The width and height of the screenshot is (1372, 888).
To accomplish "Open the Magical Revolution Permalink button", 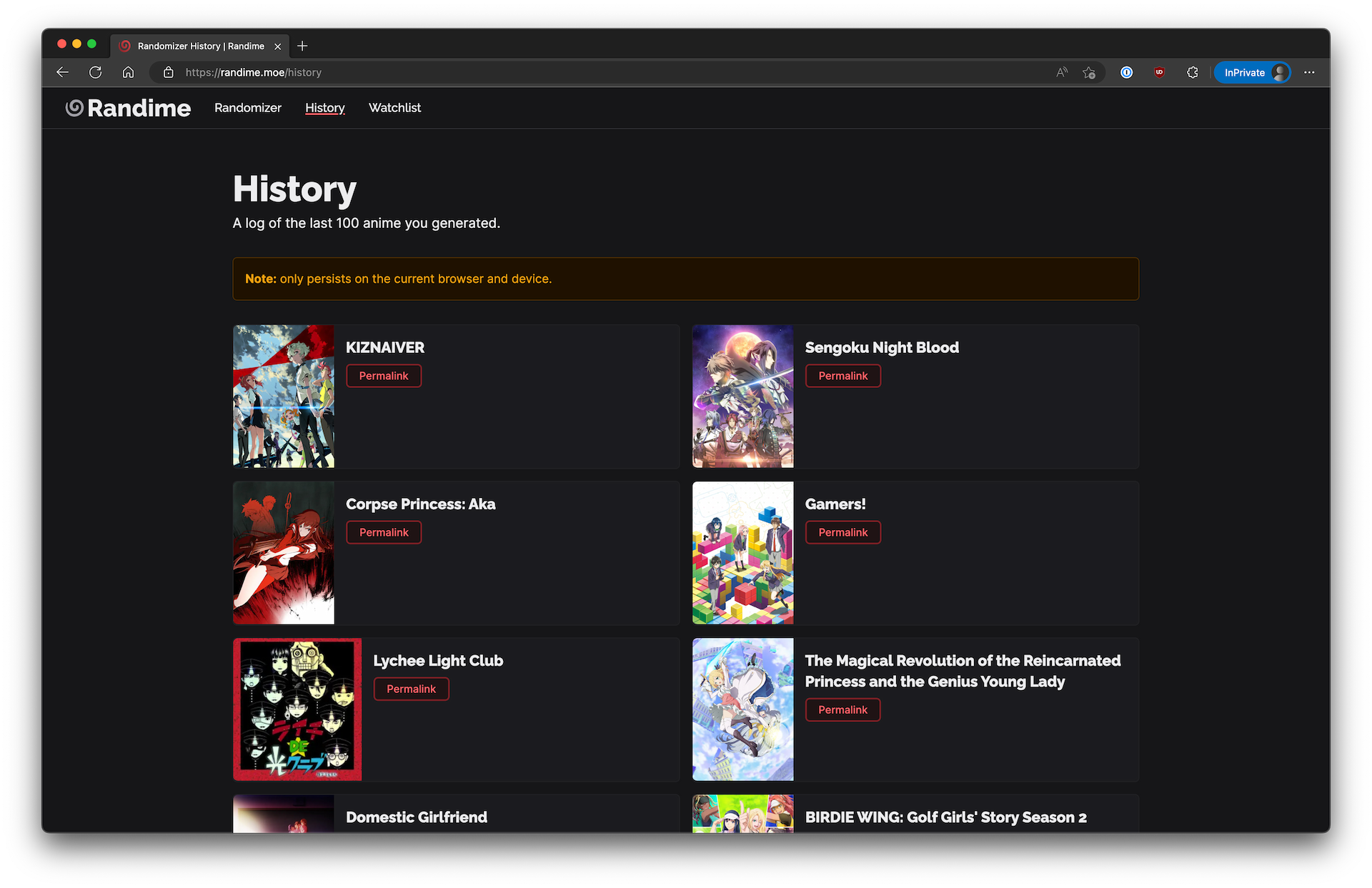I will (x=843, y=709).
